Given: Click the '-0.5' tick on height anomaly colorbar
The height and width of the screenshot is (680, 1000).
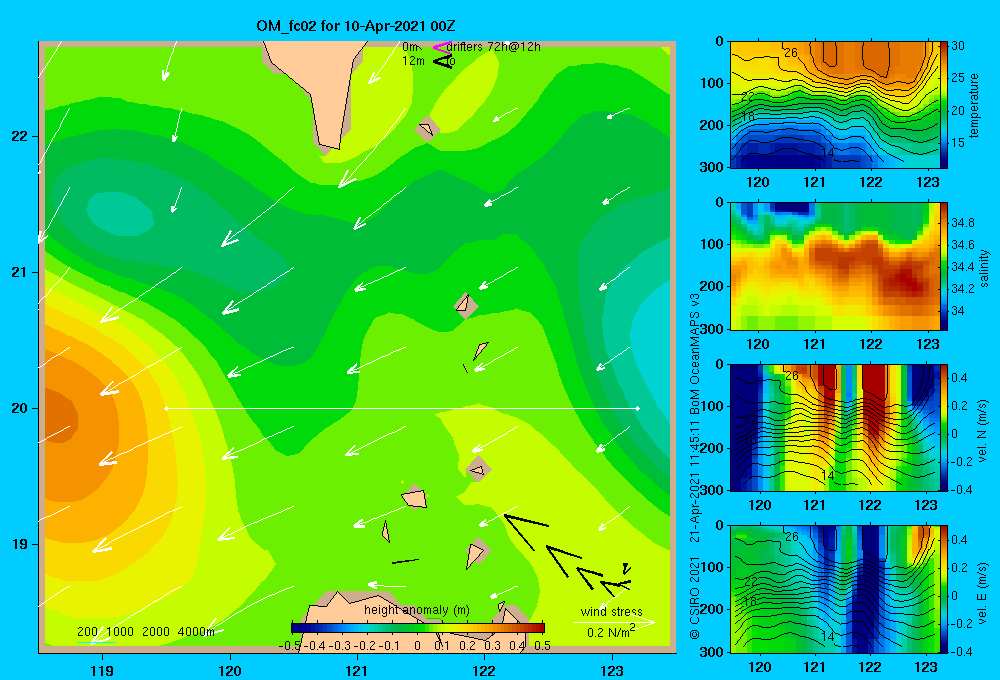Looking at the screenshot, I should pyautogui.click(x=290, y=646).
